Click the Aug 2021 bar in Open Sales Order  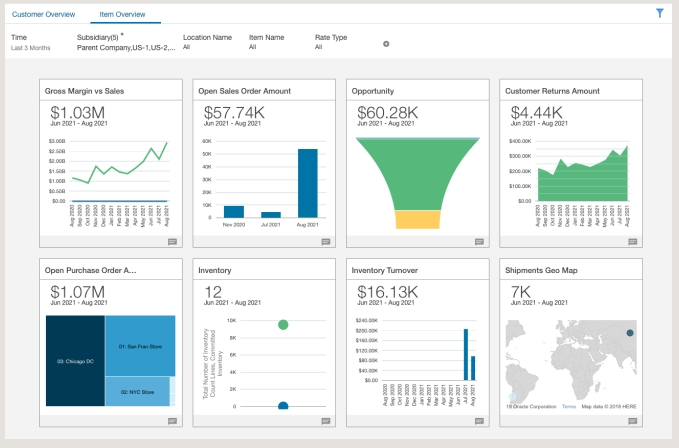click(x=307, y=183)
